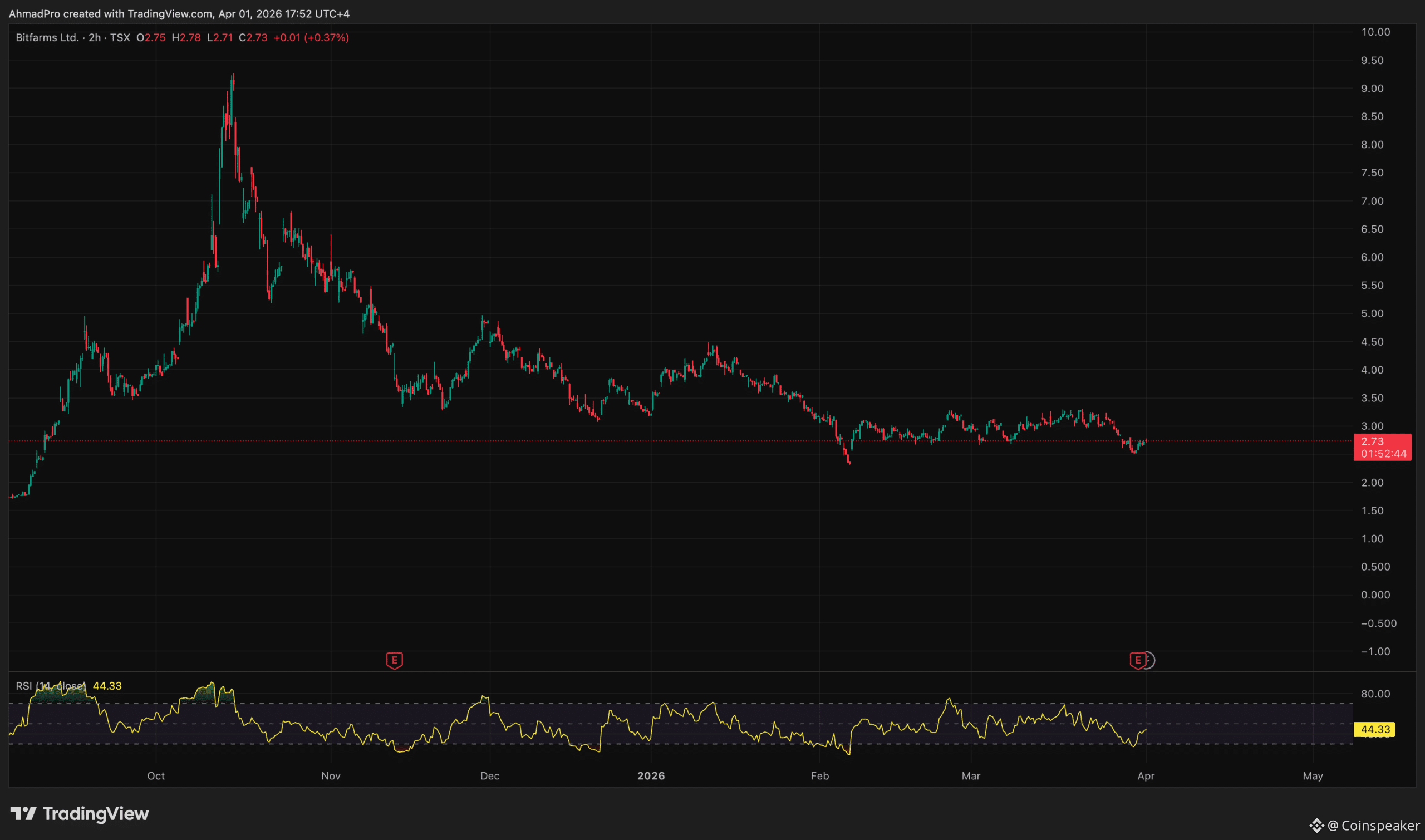Click the 2026 year label on time axis
Image resolution: width=1425 pixels, height=840 pixels.
tap(651, 775)
